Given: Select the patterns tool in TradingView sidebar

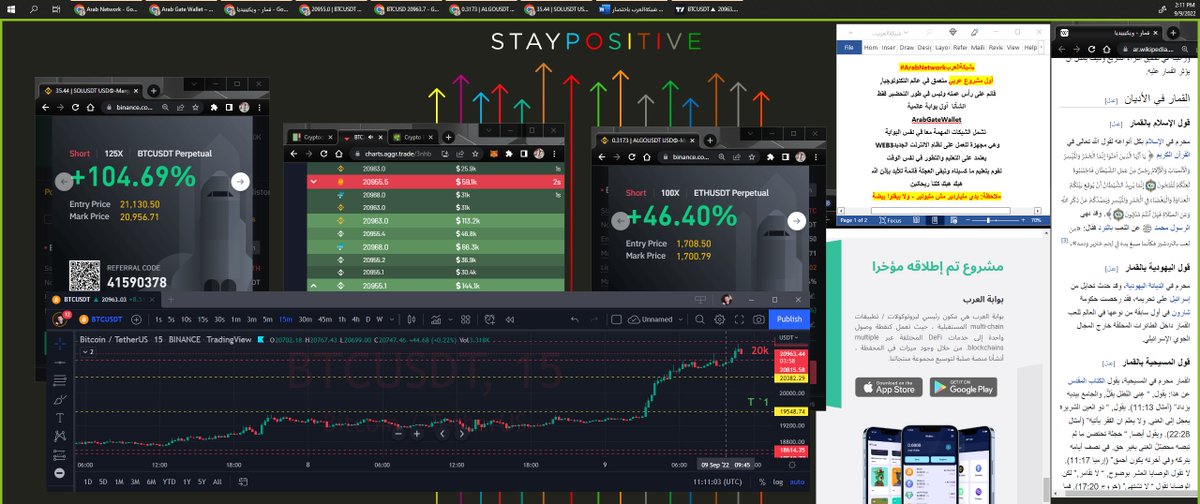Looking at the screenshot, I should (60, 436).
